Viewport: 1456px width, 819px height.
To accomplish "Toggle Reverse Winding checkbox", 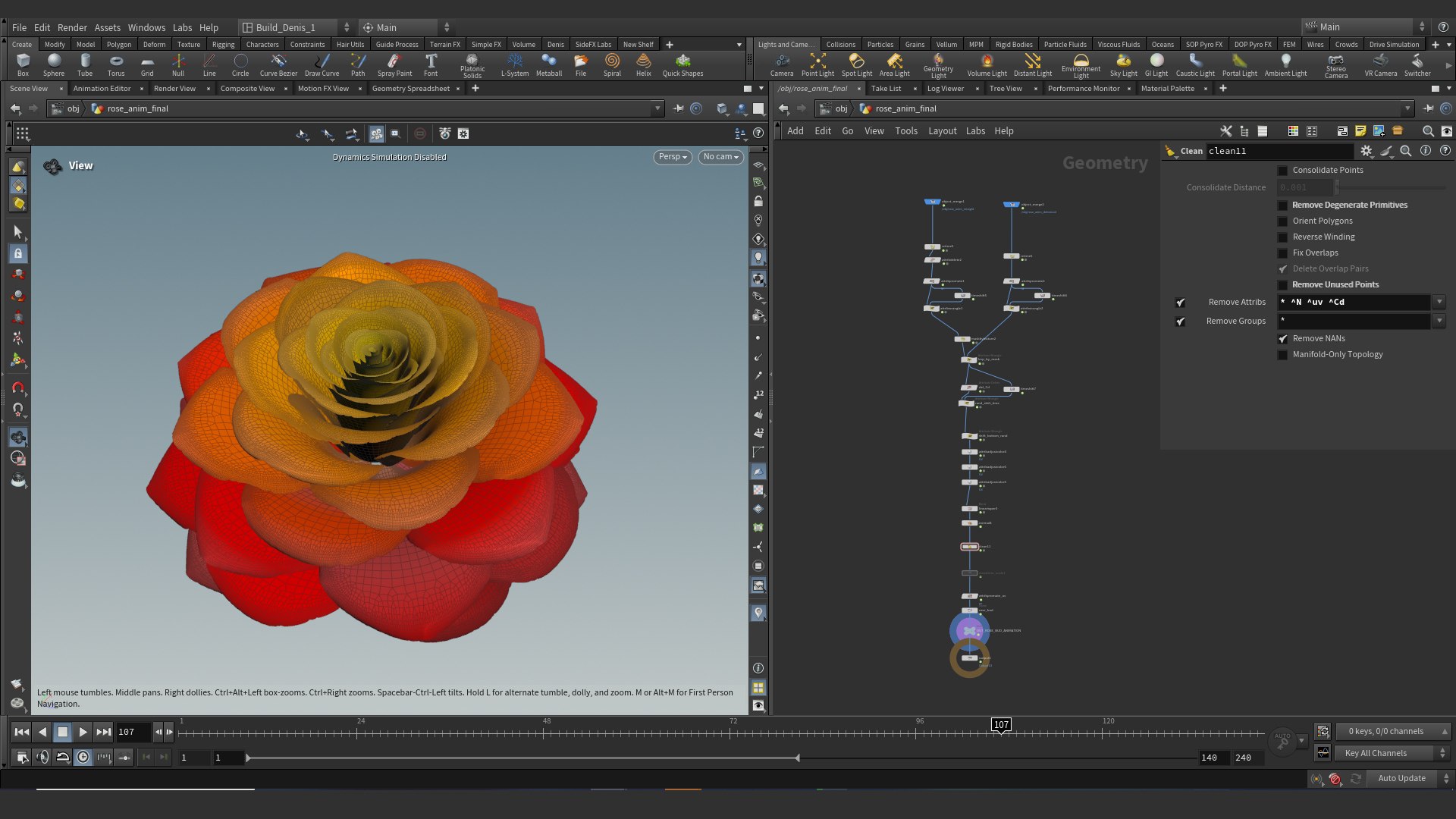I will click(x=1282, y=237).
